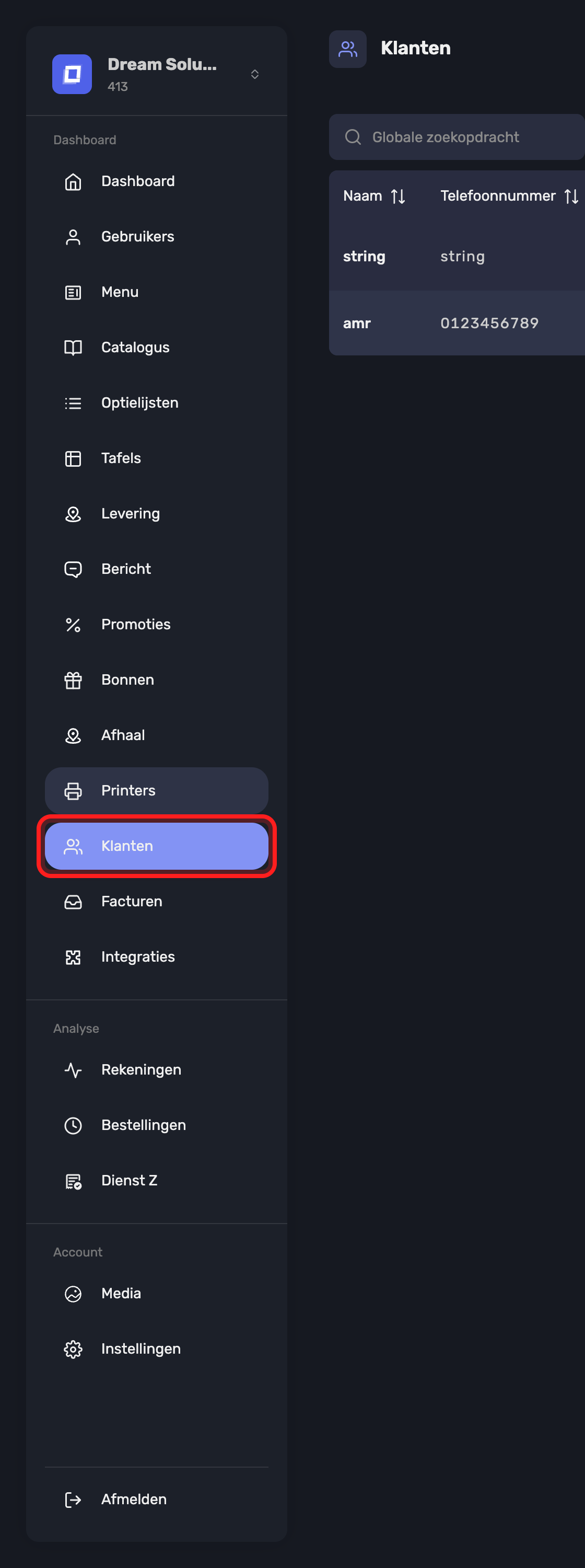585x1568 pixels.
Task: Click the Afmelden logout button
Action: [x=157, y=1499]
